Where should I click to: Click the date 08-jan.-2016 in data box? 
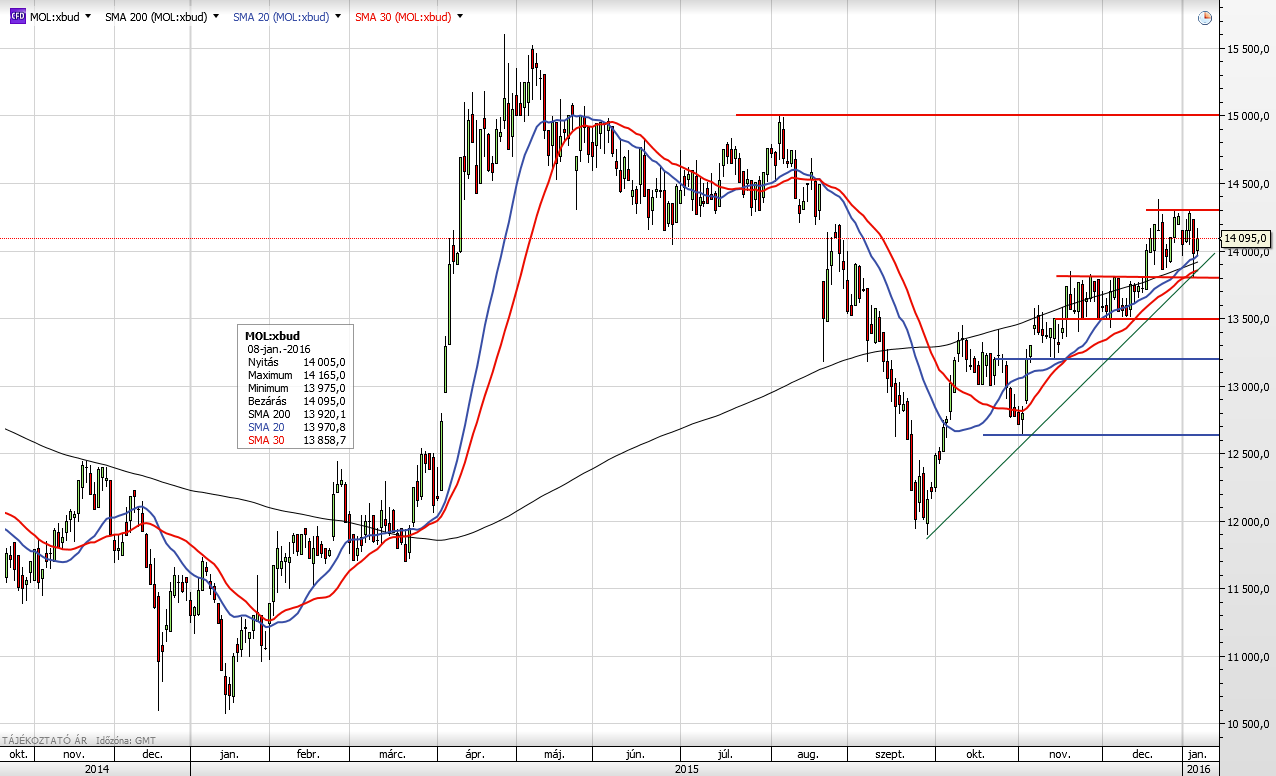pyautogui.click(x=281, y=349)
